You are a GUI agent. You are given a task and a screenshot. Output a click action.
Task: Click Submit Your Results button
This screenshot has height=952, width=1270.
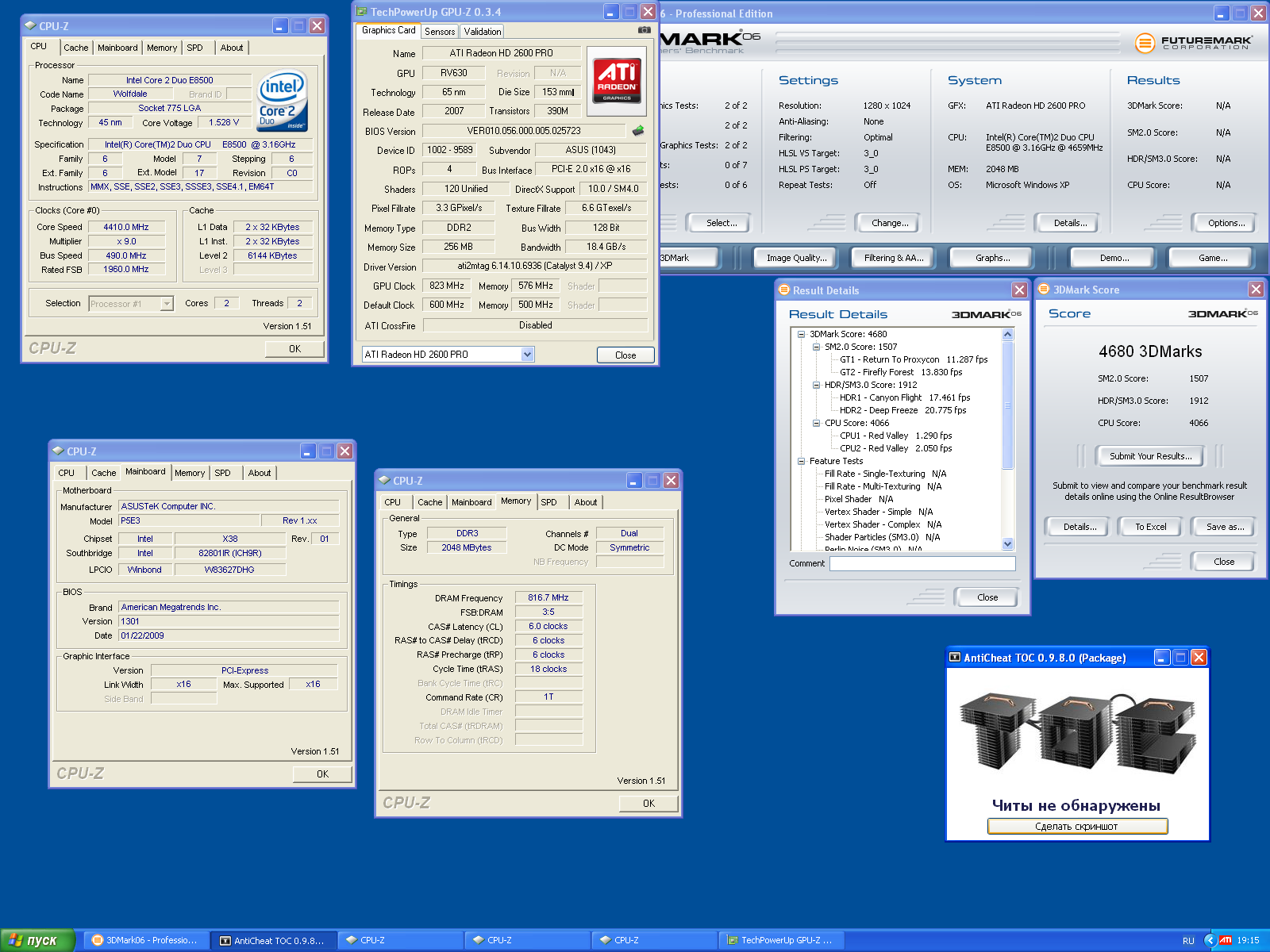[1150, 456]
